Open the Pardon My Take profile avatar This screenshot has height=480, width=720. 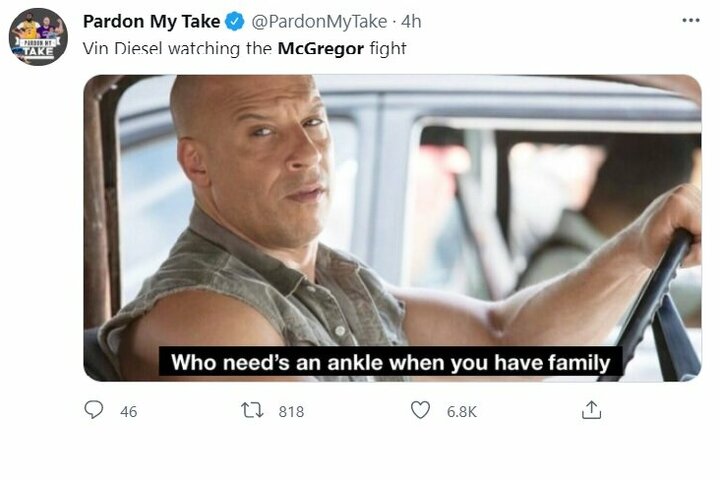point(38,37)
